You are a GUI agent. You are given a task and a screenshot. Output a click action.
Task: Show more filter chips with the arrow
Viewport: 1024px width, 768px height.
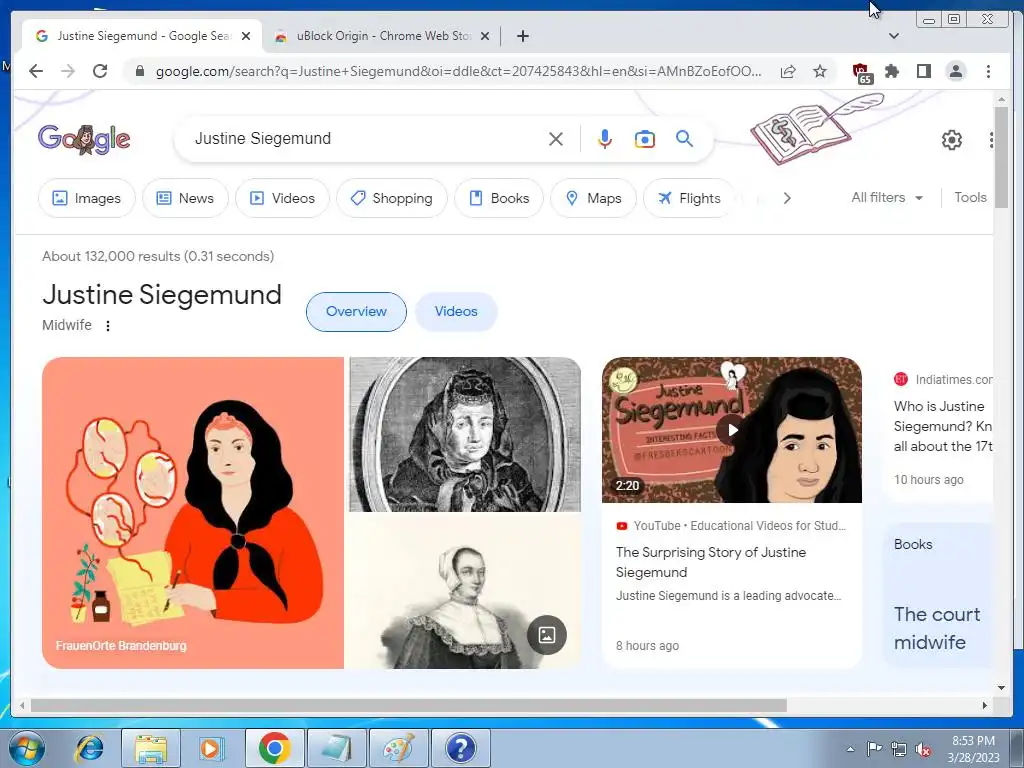pos(787,198)
